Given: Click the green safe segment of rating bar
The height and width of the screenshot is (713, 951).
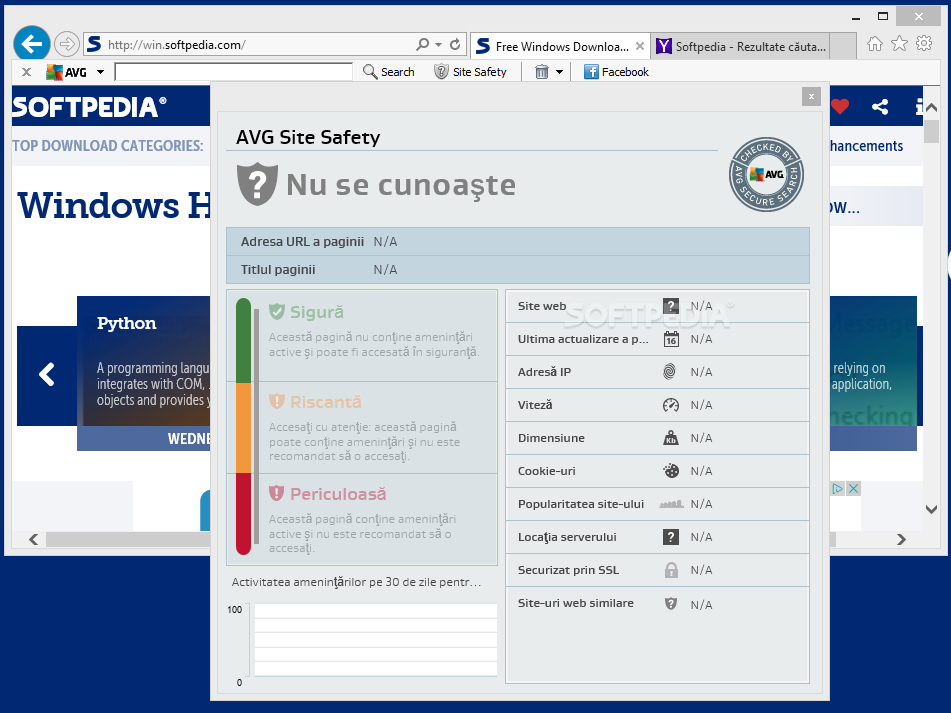Looking at the screenshot, I should click(243, 341).
